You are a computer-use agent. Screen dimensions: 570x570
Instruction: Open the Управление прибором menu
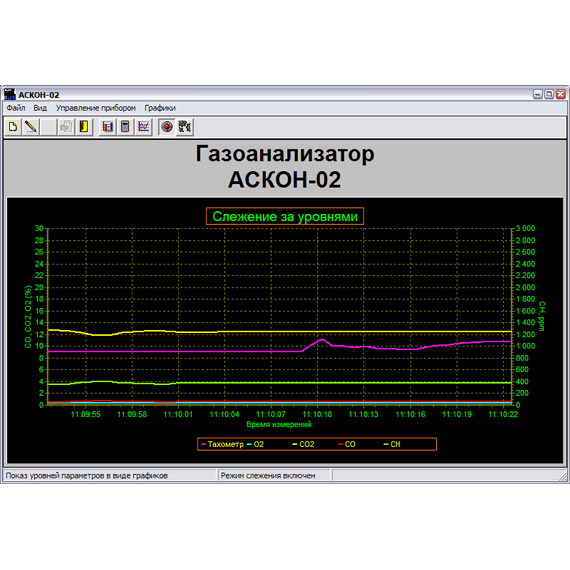(96, 108)
